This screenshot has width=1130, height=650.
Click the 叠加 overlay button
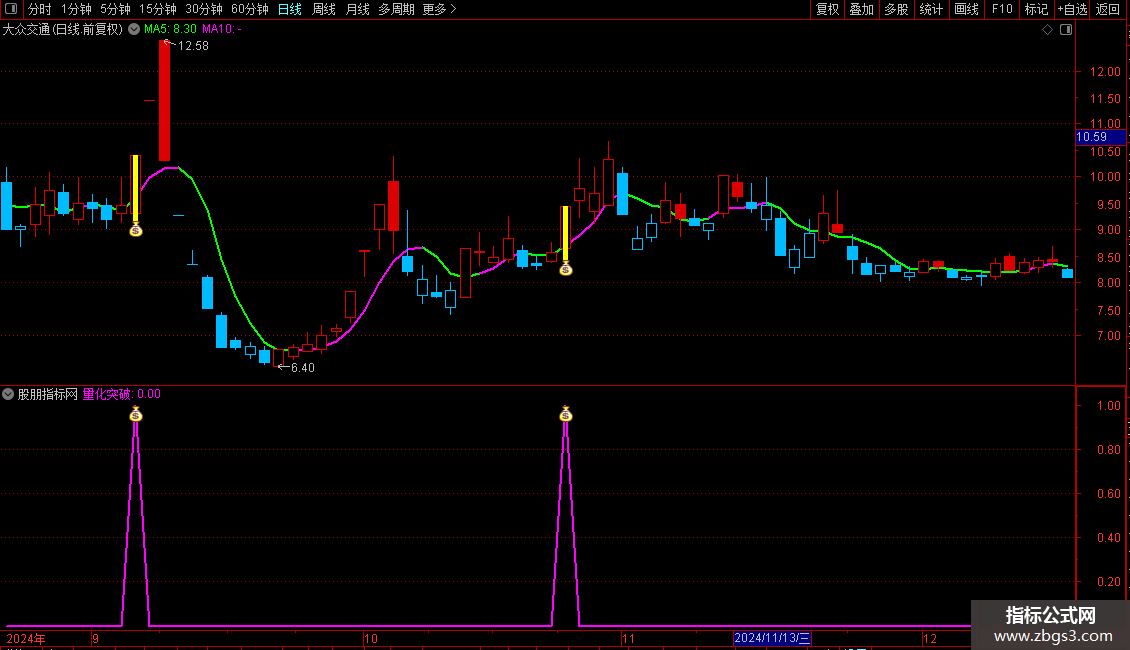click(861, 9)
